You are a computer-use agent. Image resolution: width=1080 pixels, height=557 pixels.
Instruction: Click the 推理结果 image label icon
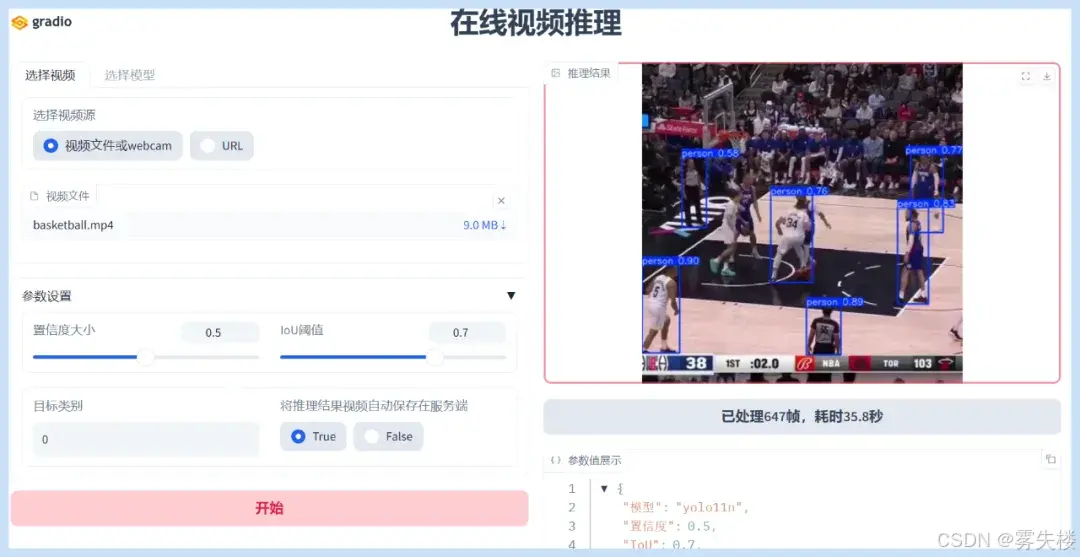pyautogui.click(x=556, y=74)
